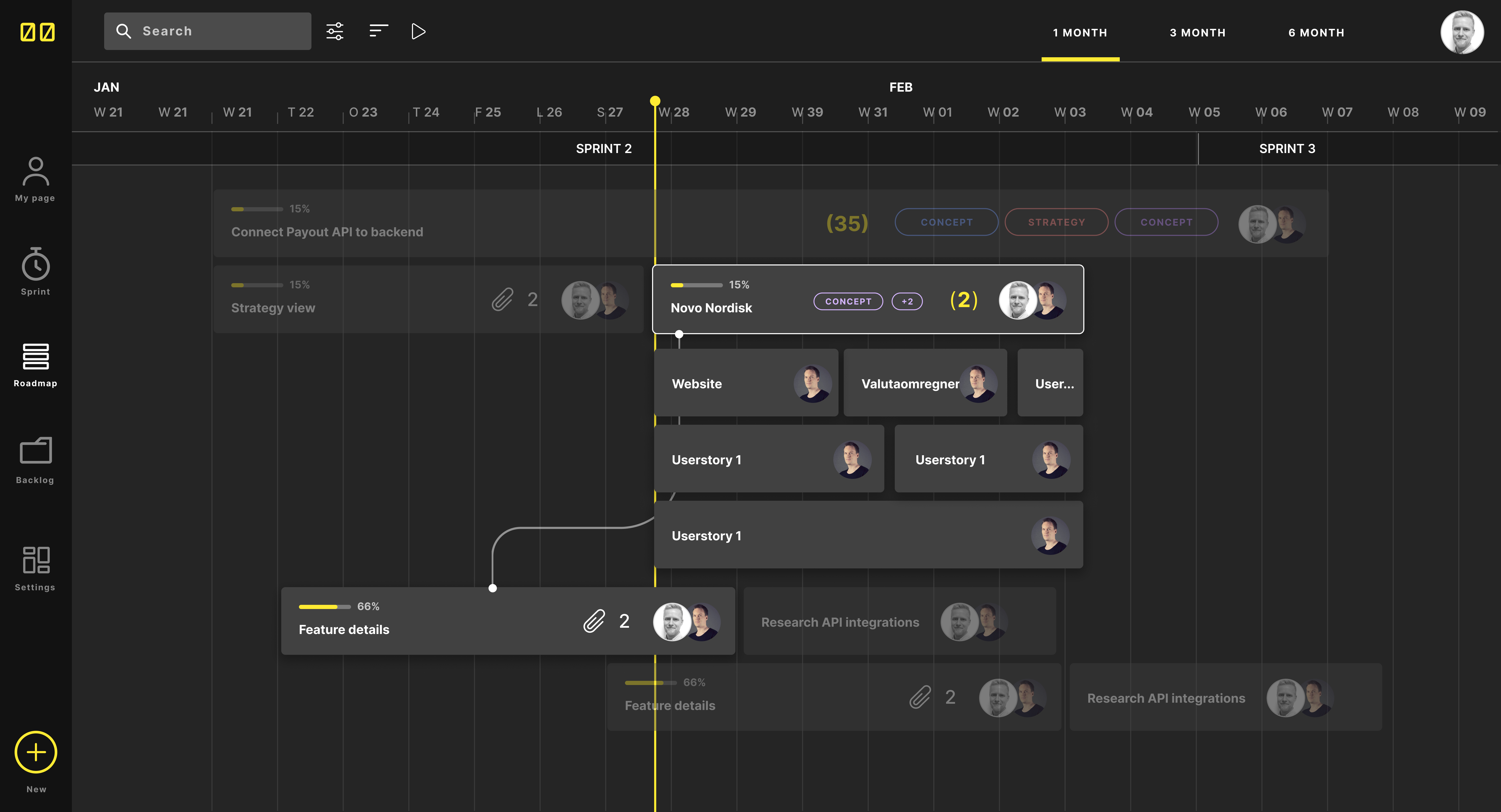Click avatar on Valutaomregner card
The image size is (1501, 812).
tap(978, 384)
